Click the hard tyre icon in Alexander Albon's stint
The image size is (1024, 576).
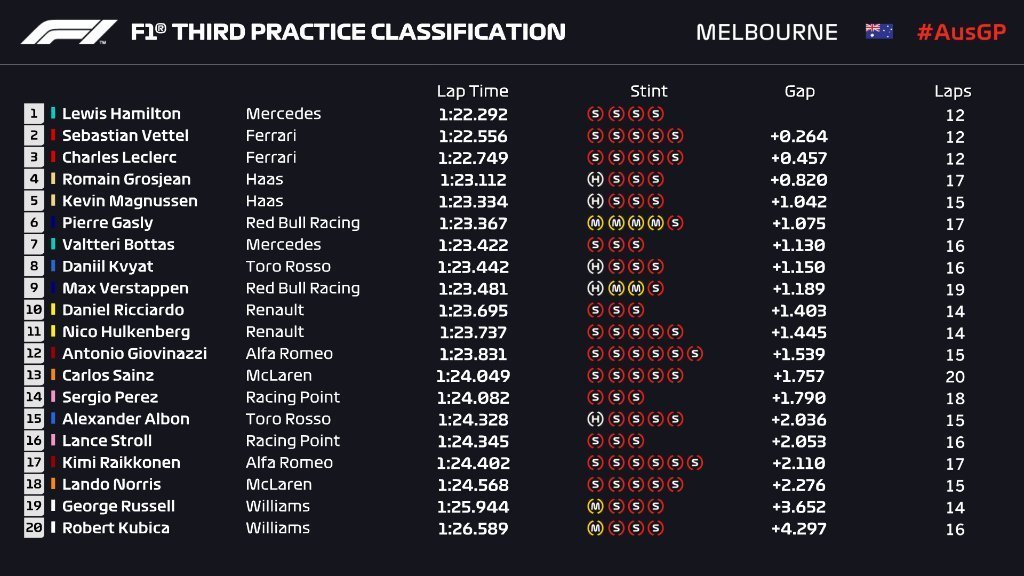[595, 420]
